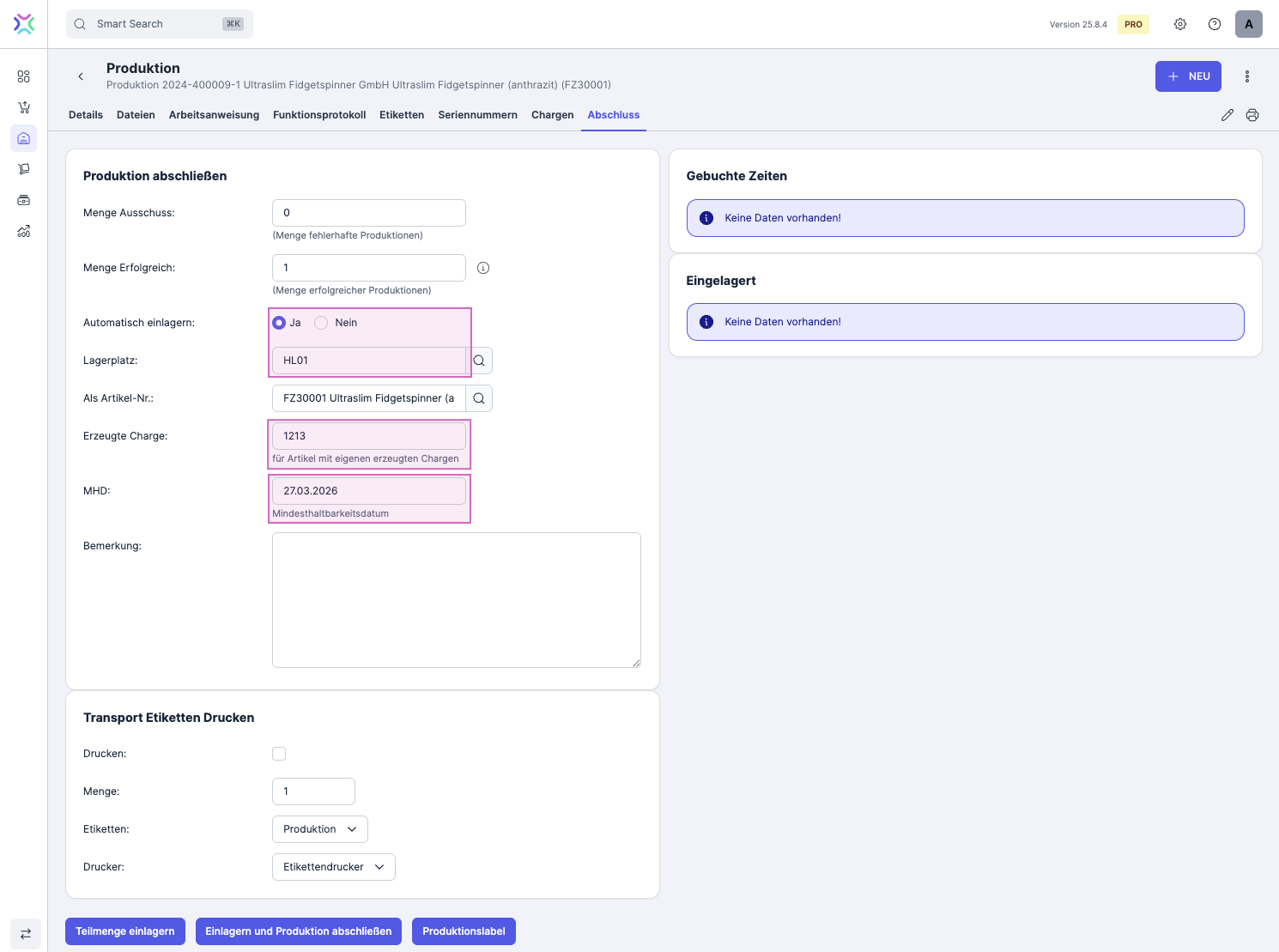Click the settings gear icon
1279x952 pixels.
click(1180, 24)
